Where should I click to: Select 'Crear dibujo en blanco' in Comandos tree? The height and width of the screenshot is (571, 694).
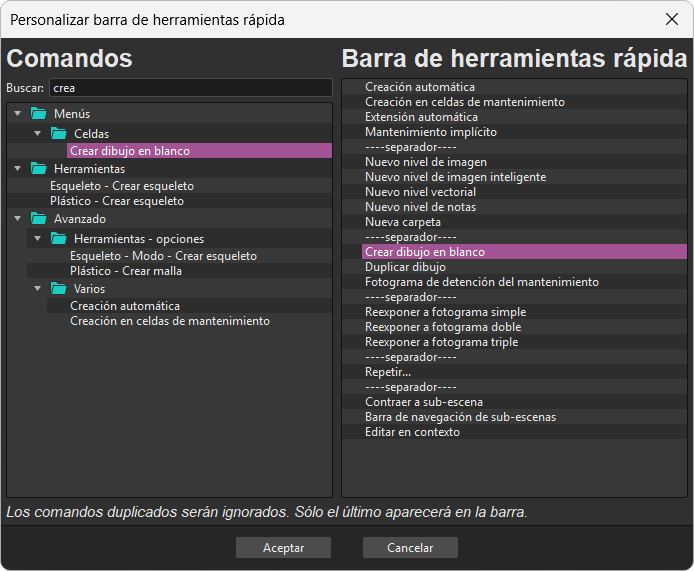[199, 150]
